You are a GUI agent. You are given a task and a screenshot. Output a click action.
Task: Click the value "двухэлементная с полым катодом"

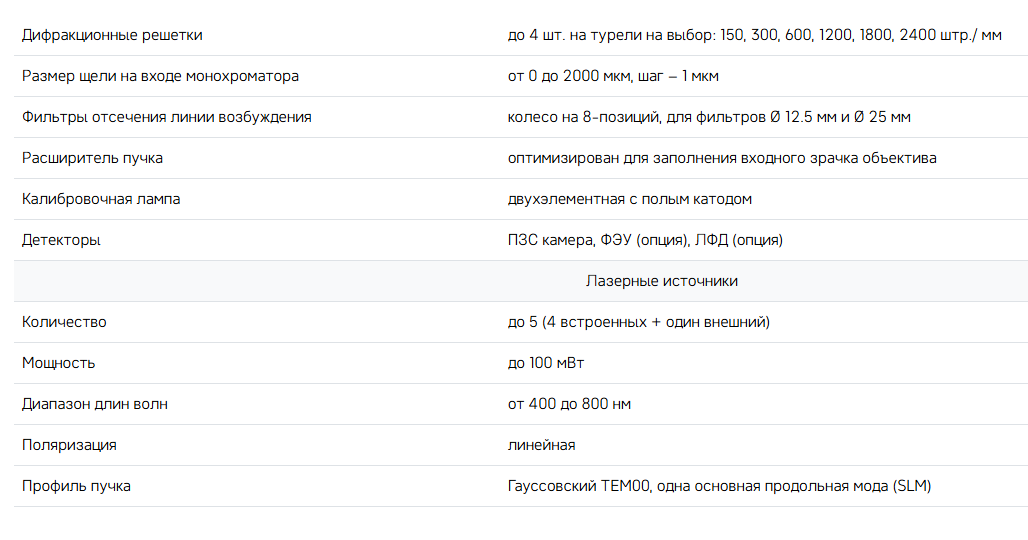click(x=630, y=199)
